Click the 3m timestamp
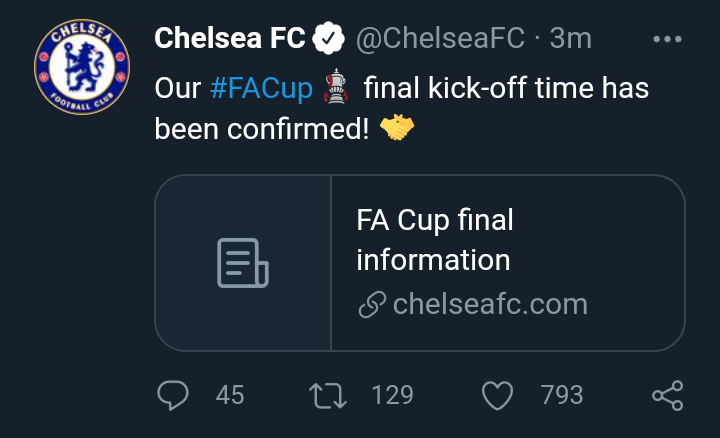Screen dimensions: 720x438 (570, 38)
